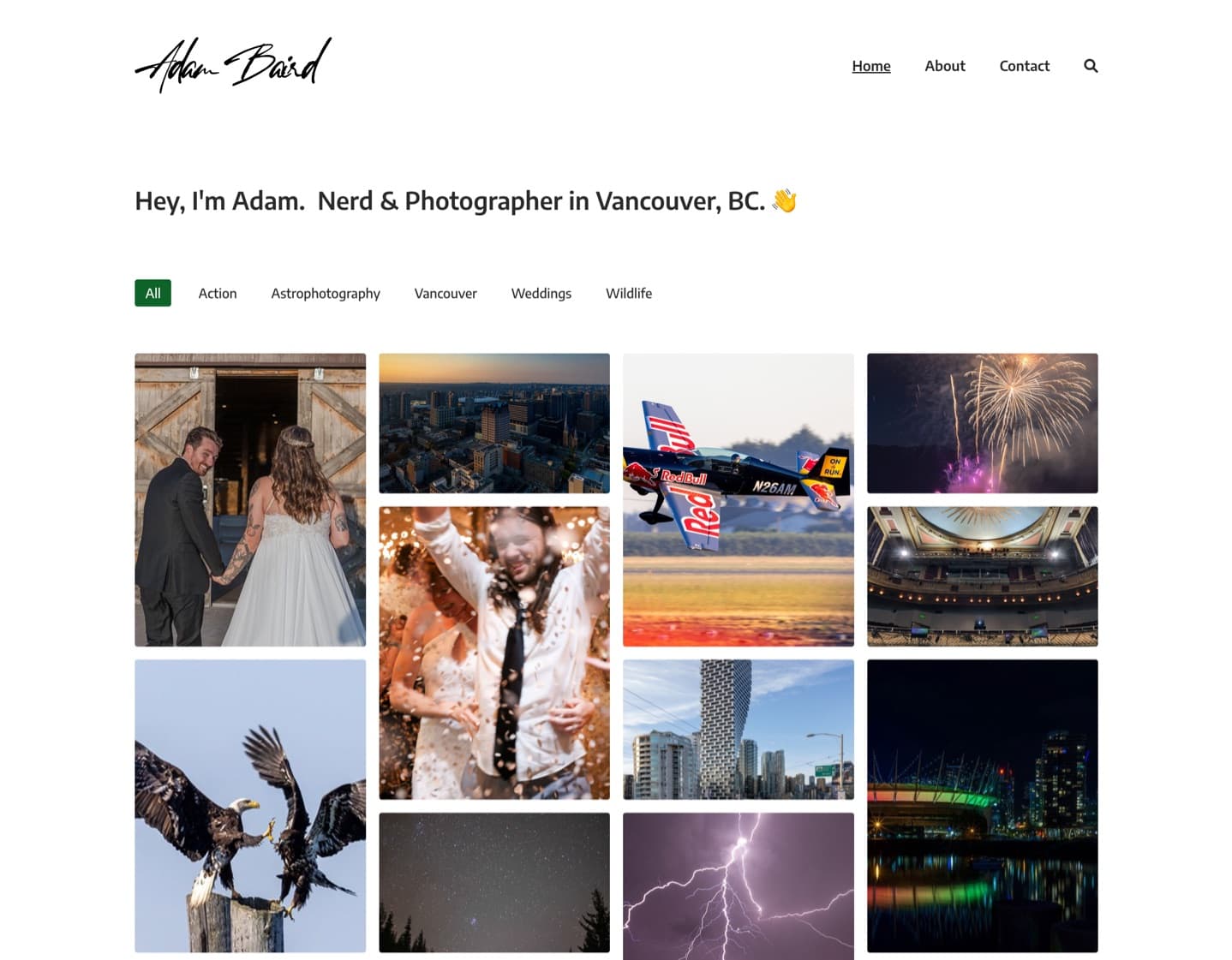View the theatre interior ceiling photo
Viewport: 1232px width, 960px height.
pyautogui.click(x=982, y=576)
